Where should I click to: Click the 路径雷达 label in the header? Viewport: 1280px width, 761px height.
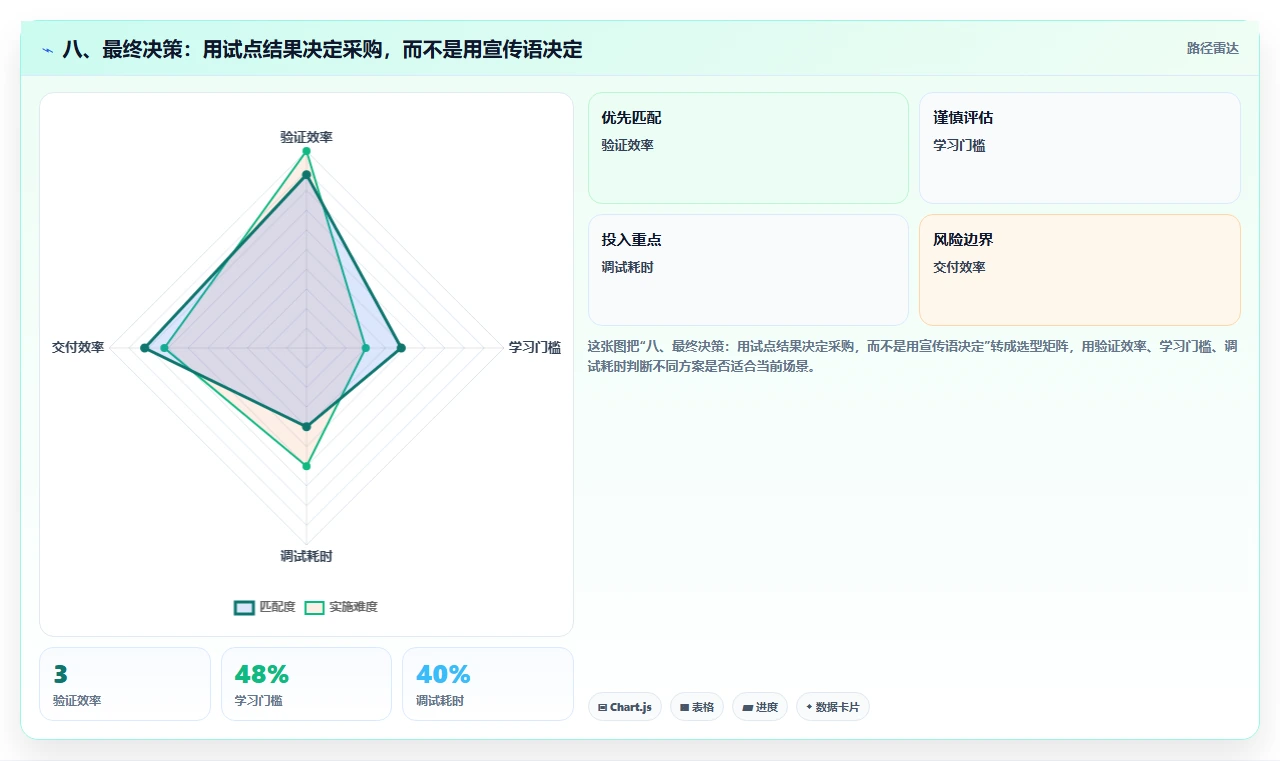pyautogui.click(x=1213, y=48)
